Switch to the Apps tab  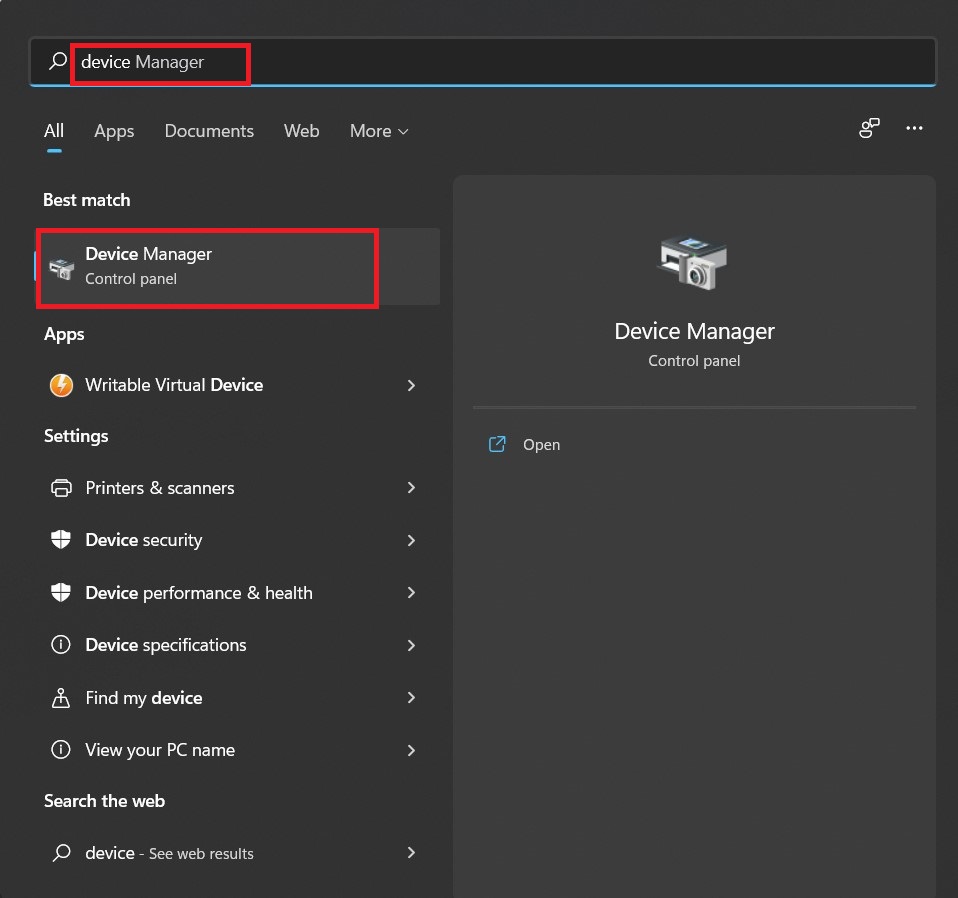(x=113, y=131)
